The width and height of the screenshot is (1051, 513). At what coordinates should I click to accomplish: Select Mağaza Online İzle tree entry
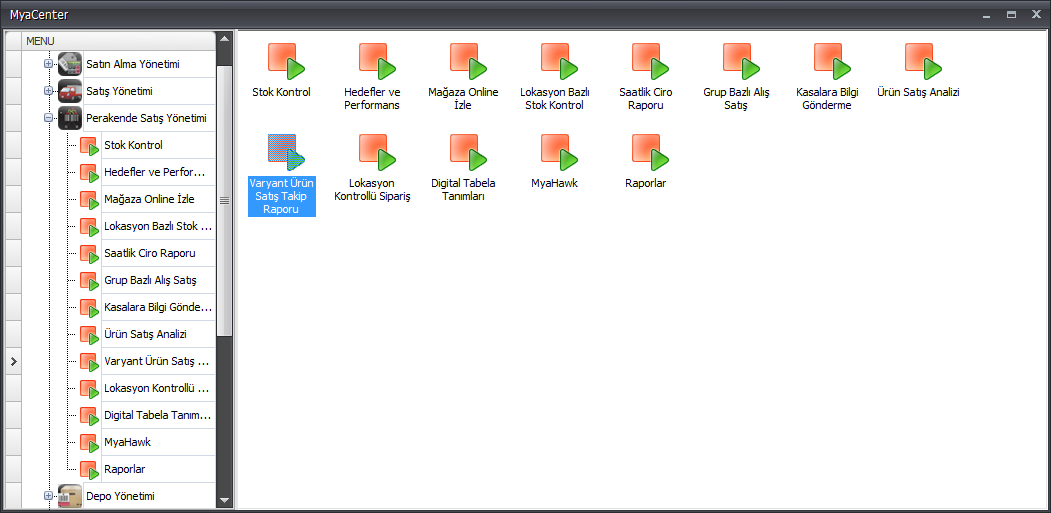(149, 199)
